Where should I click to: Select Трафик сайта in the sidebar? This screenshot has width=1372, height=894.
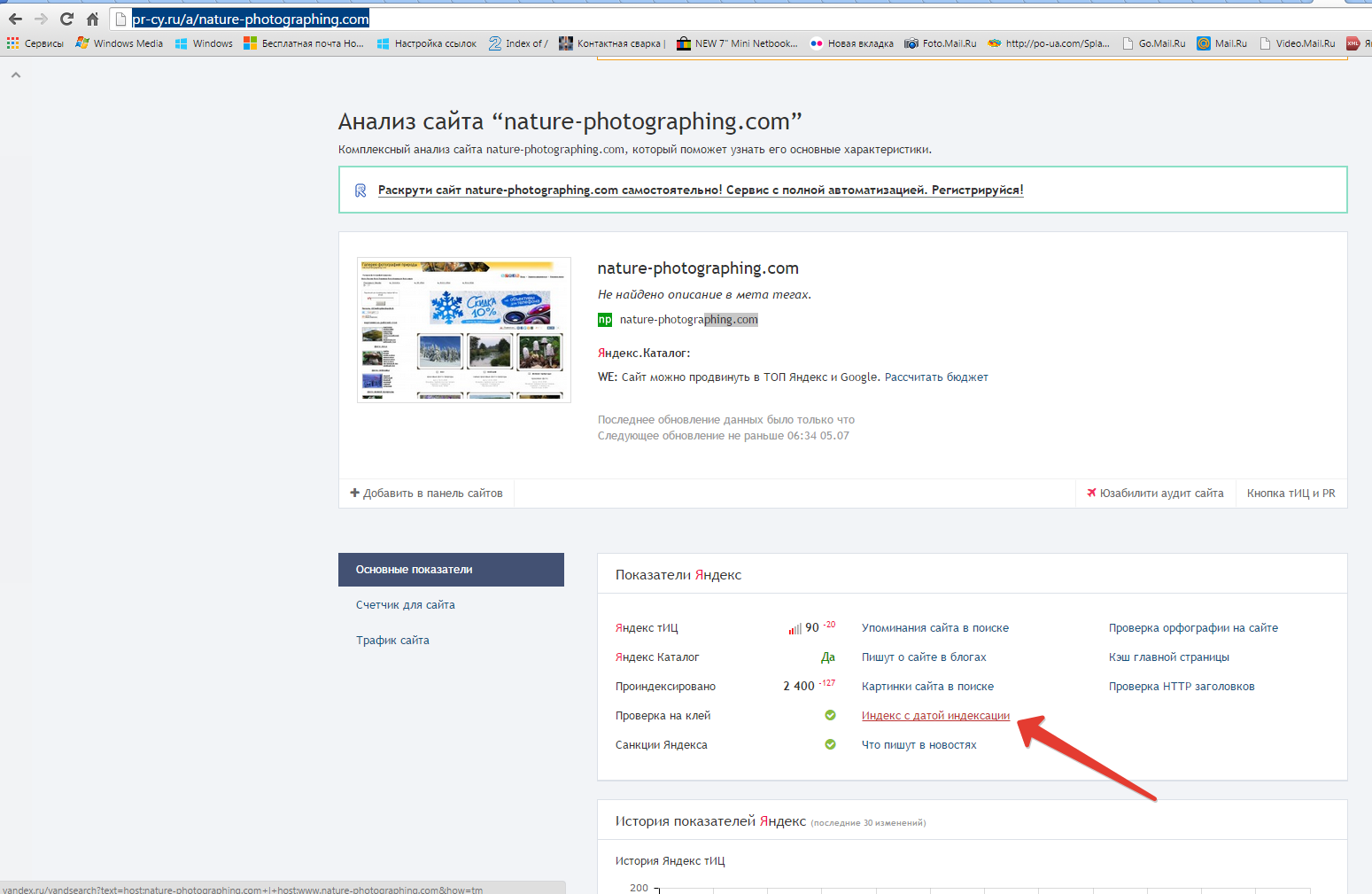click(x=392, y=641)
